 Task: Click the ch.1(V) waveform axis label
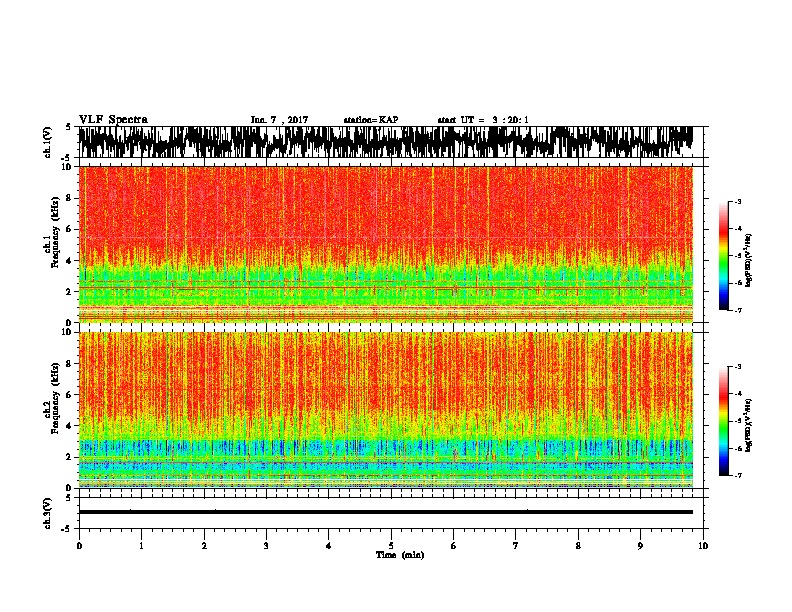[x=48, y=142]
